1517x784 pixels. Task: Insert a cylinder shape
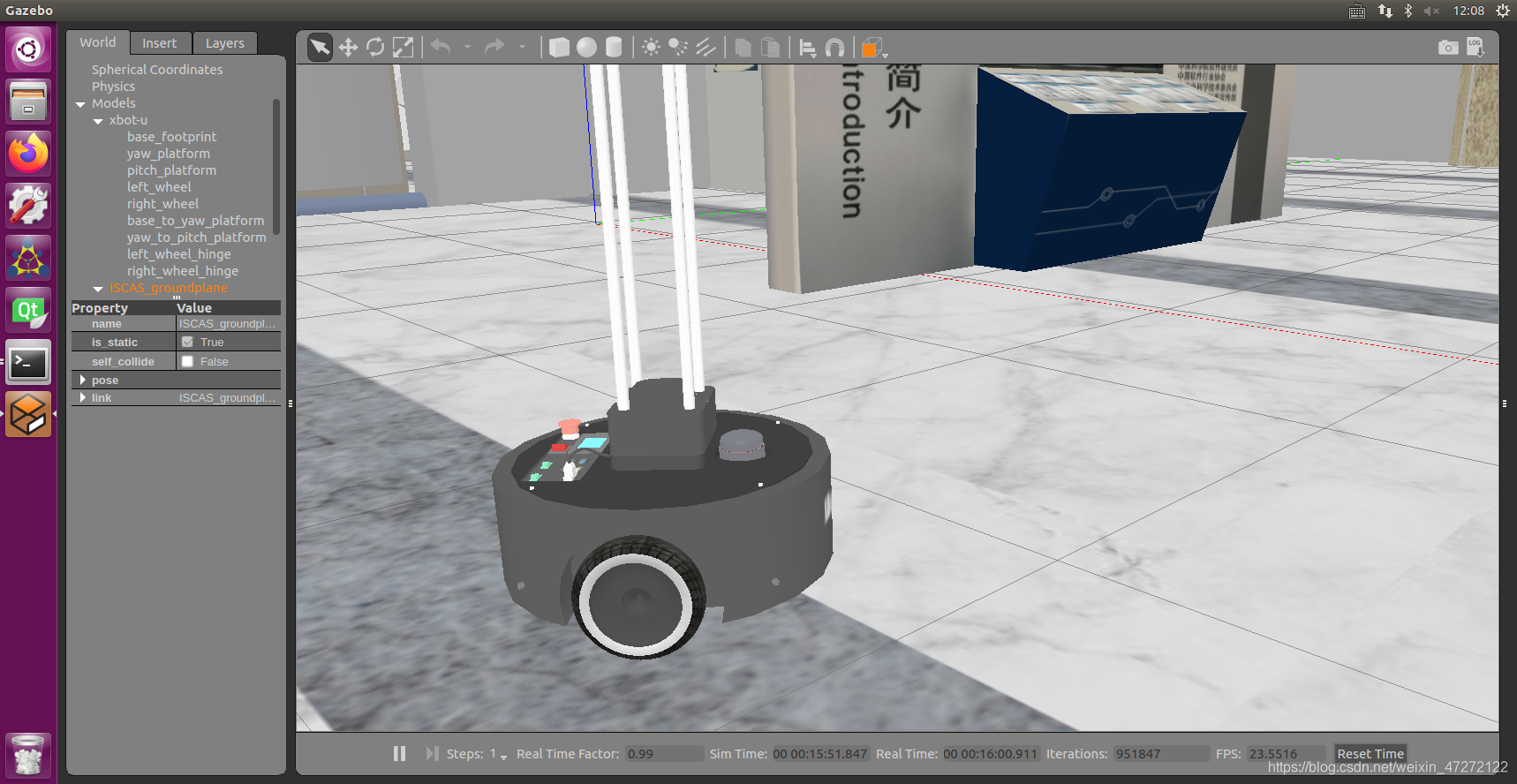point(614,47)
